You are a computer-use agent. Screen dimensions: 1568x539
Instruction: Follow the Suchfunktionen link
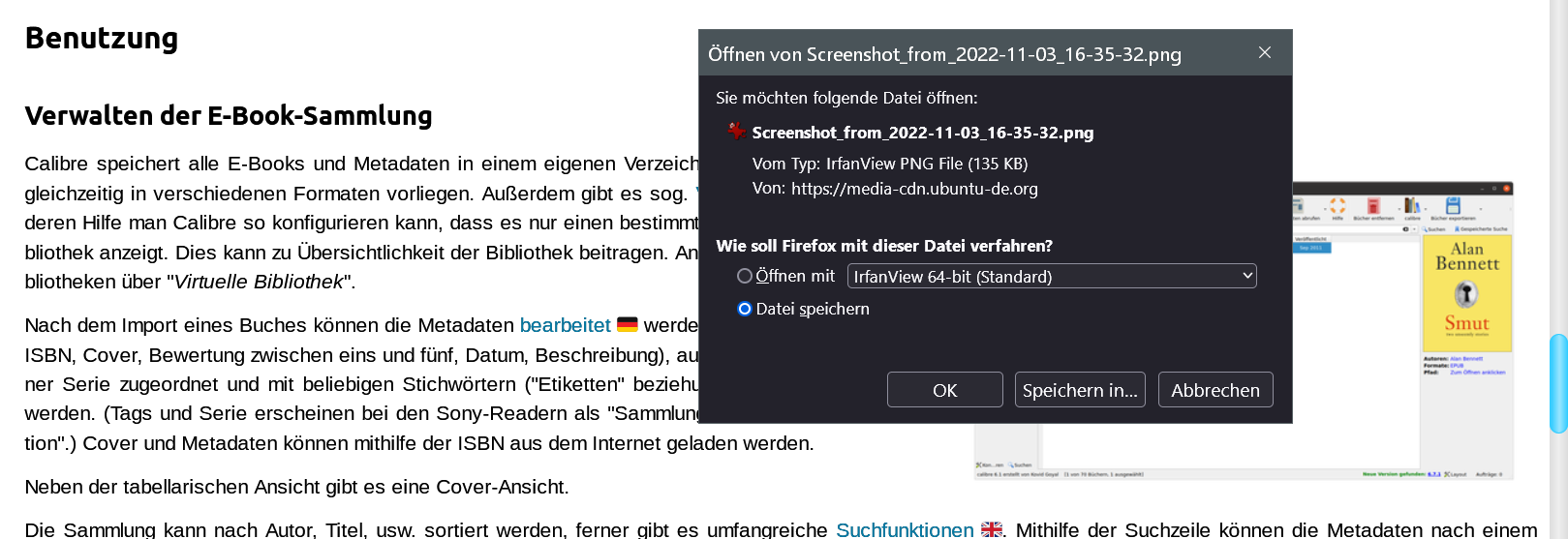coord(905,529)
